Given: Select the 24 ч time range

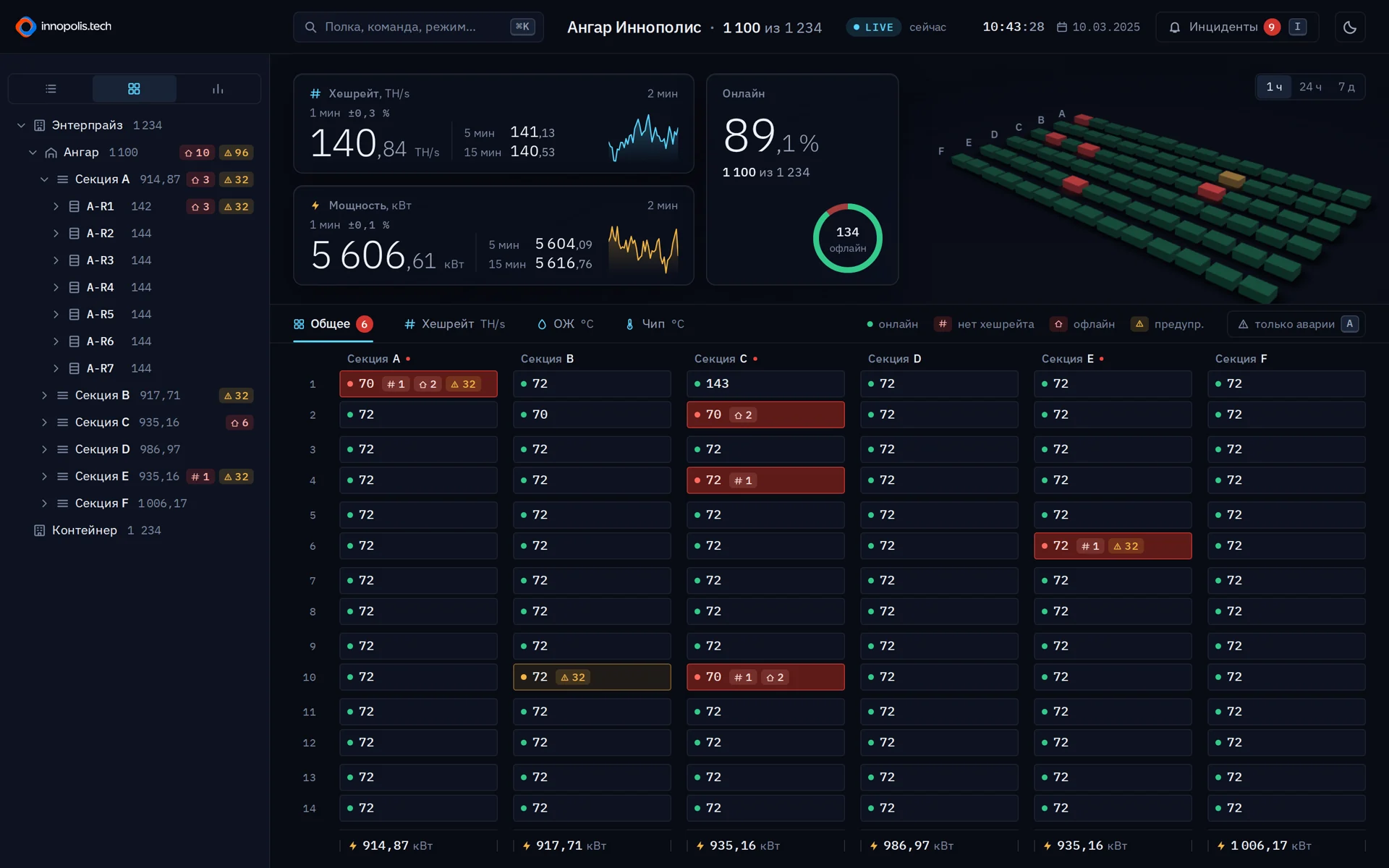Looking at the screenshot, I should point(1310,87).
